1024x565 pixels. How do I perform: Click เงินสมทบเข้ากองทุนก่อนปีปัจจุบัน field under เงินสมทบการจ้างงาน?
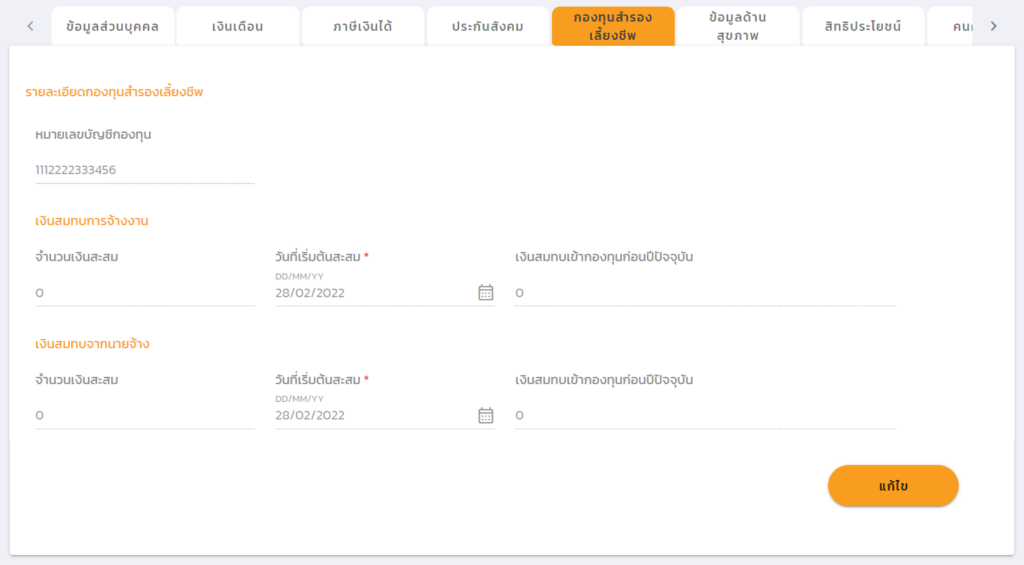[704, 293]
